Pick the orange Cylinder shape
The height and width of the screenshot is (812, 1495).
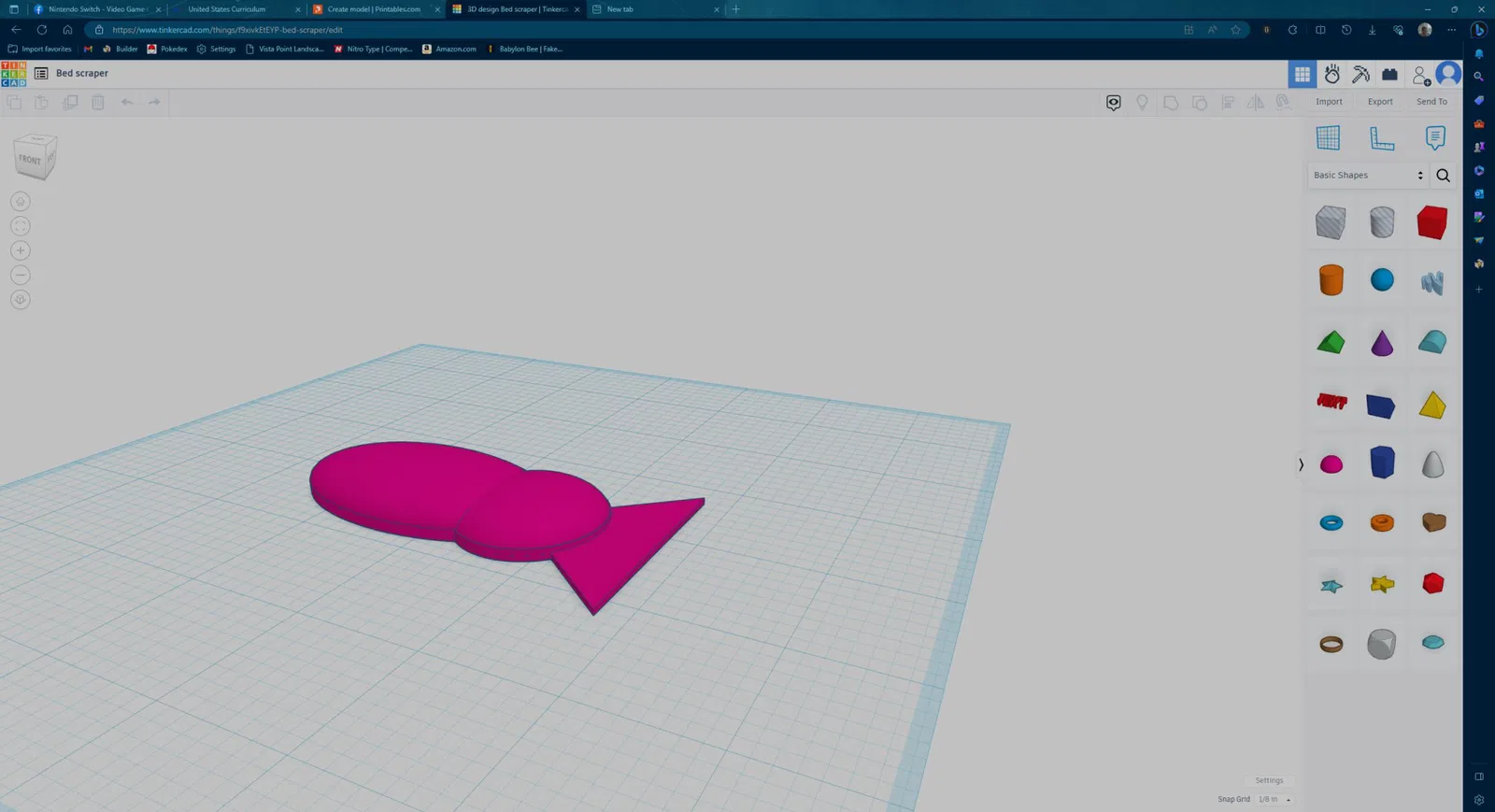(x=1331, y=279)
